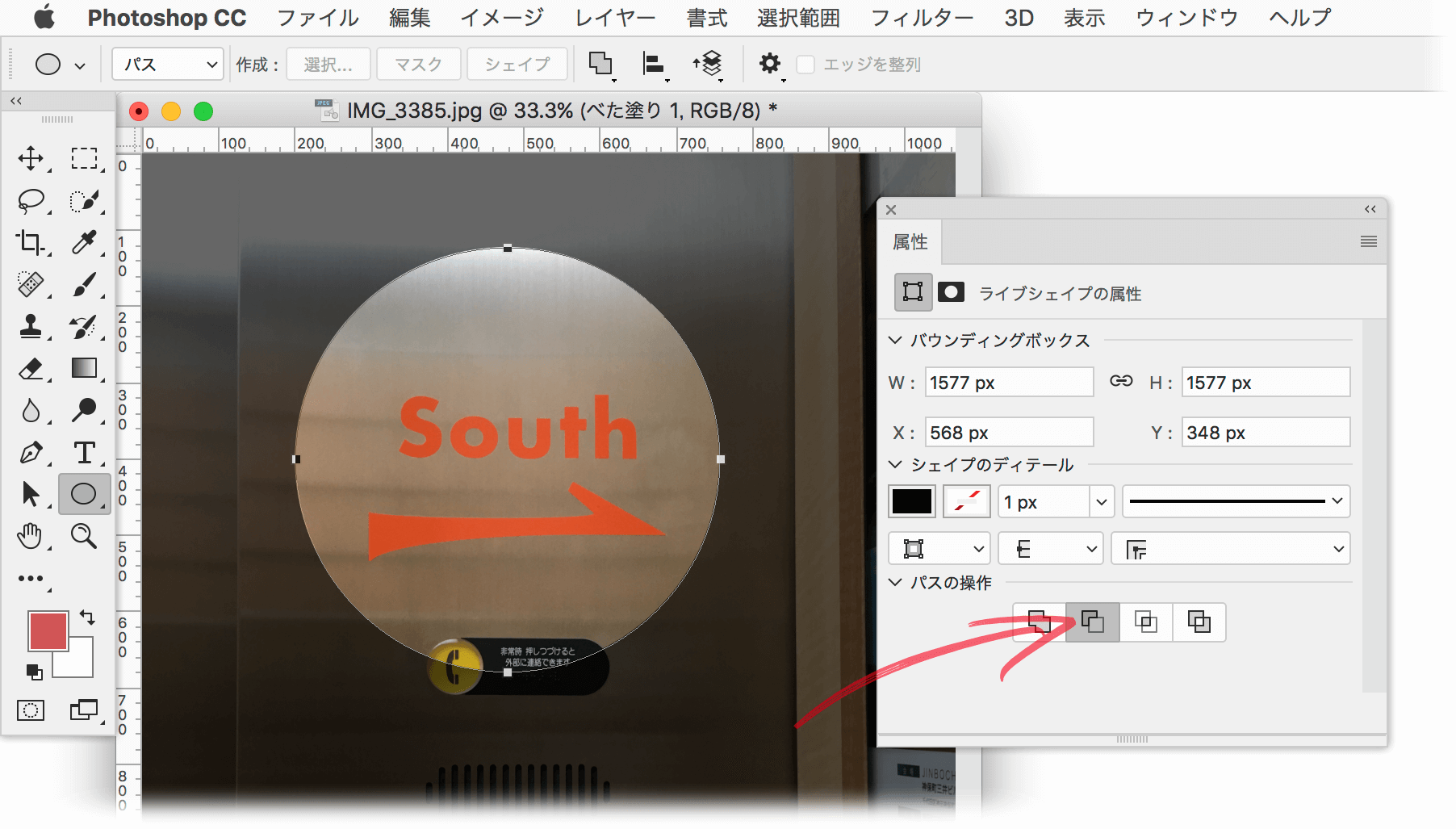The image size is (1456, 829).
Task: Open path operations in options bar
Action: click(x=601, y=64)
